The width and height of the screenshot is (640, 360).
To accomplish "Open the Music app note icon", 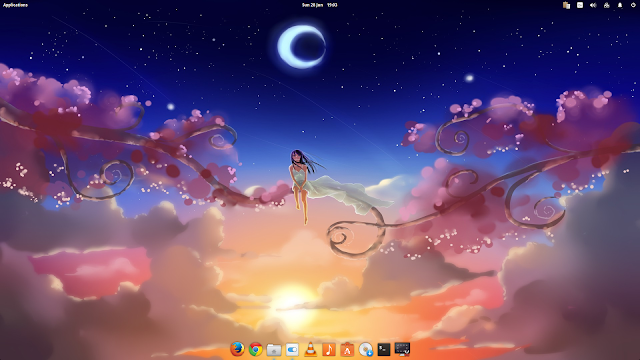I will tap(329, 349).
